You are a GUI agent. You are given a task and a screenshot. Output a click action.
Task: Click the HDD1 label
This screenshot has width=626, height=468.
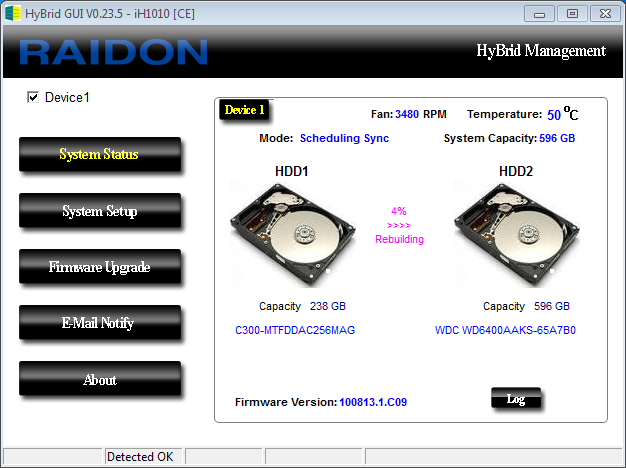(x=291, y=171)
